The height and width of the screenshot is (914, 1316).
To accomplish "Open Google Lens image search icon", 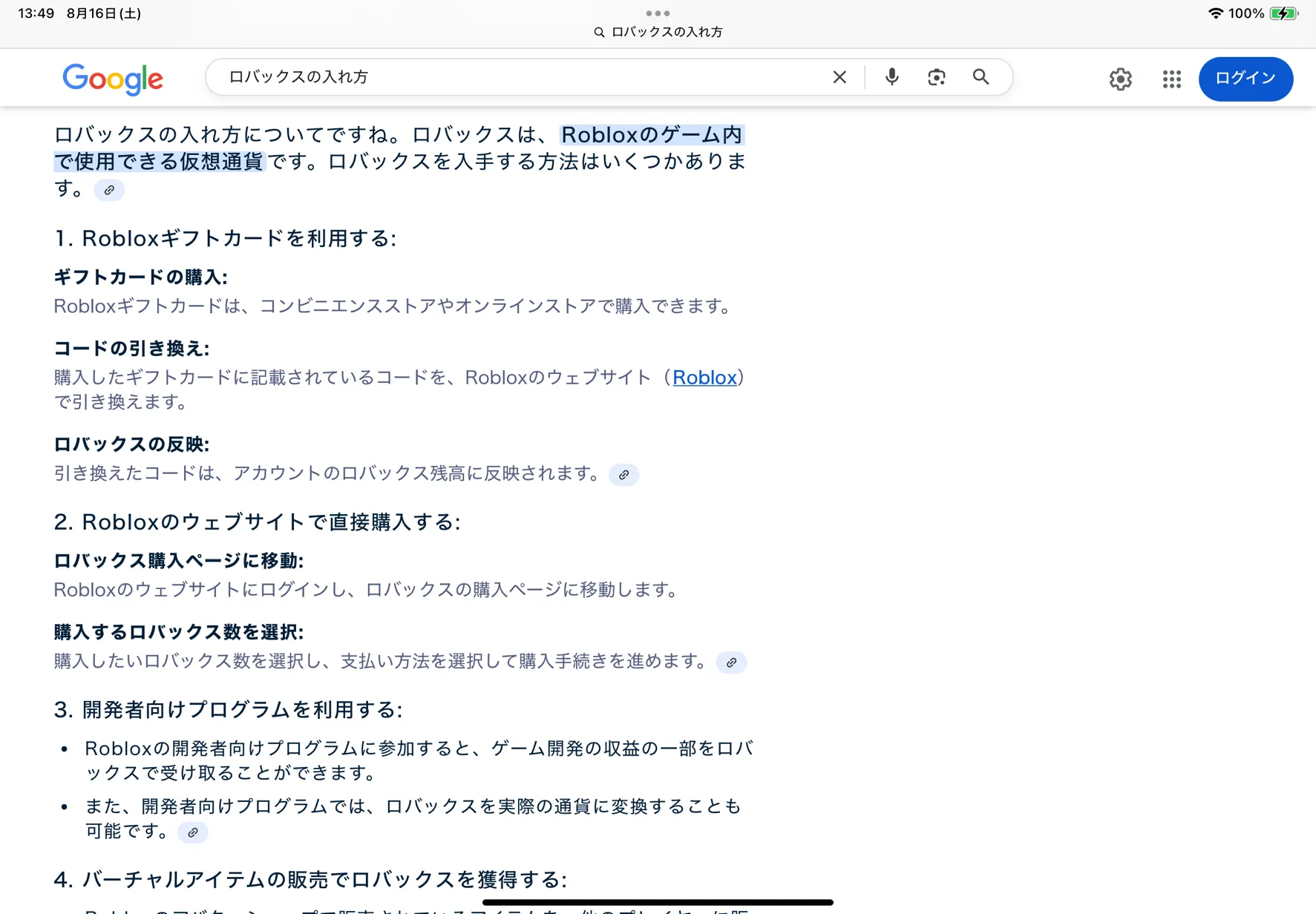I will point(936,77).
